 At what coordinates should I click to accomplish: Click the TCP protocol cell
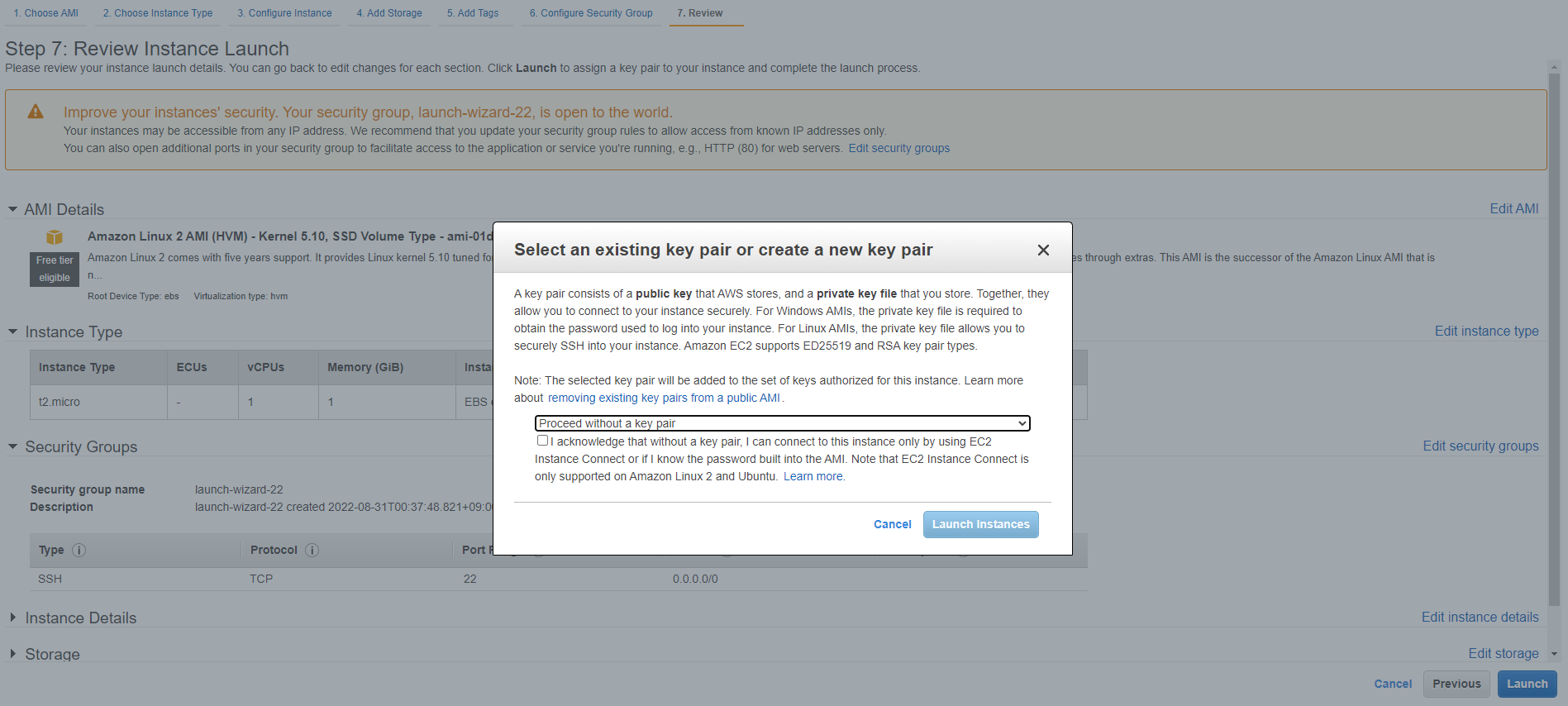[261, 579]
